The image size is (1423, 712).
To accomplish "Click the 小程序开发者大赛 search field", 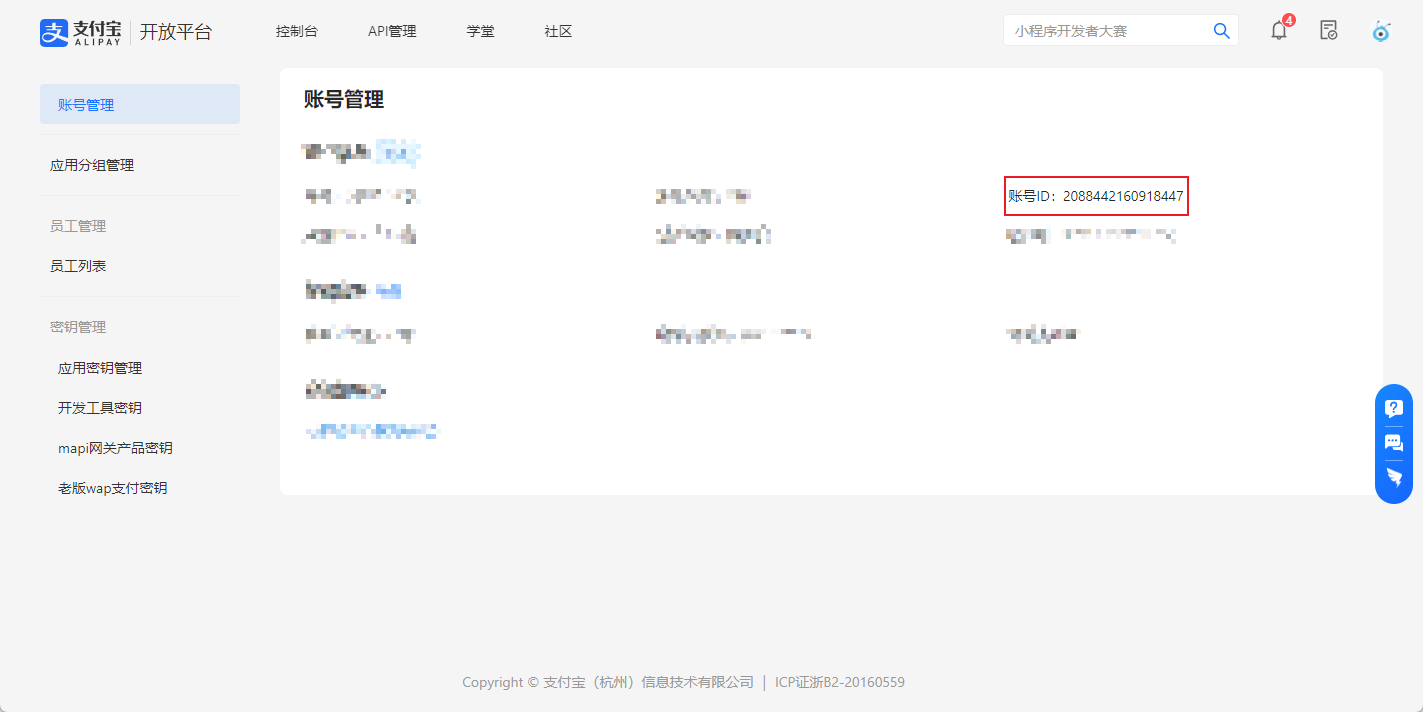I will click(x=1105, y=31).
